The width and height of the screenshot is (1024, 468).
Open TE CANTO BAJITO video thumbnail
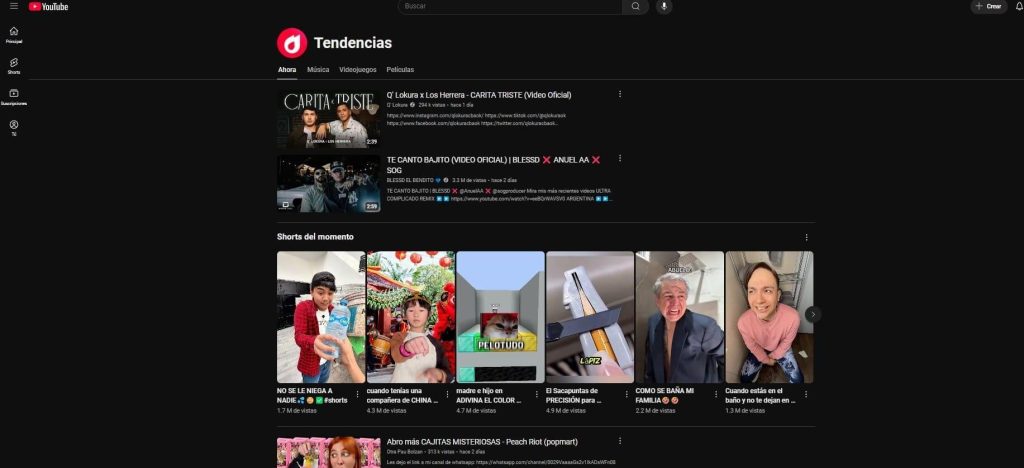click(328, 183)
